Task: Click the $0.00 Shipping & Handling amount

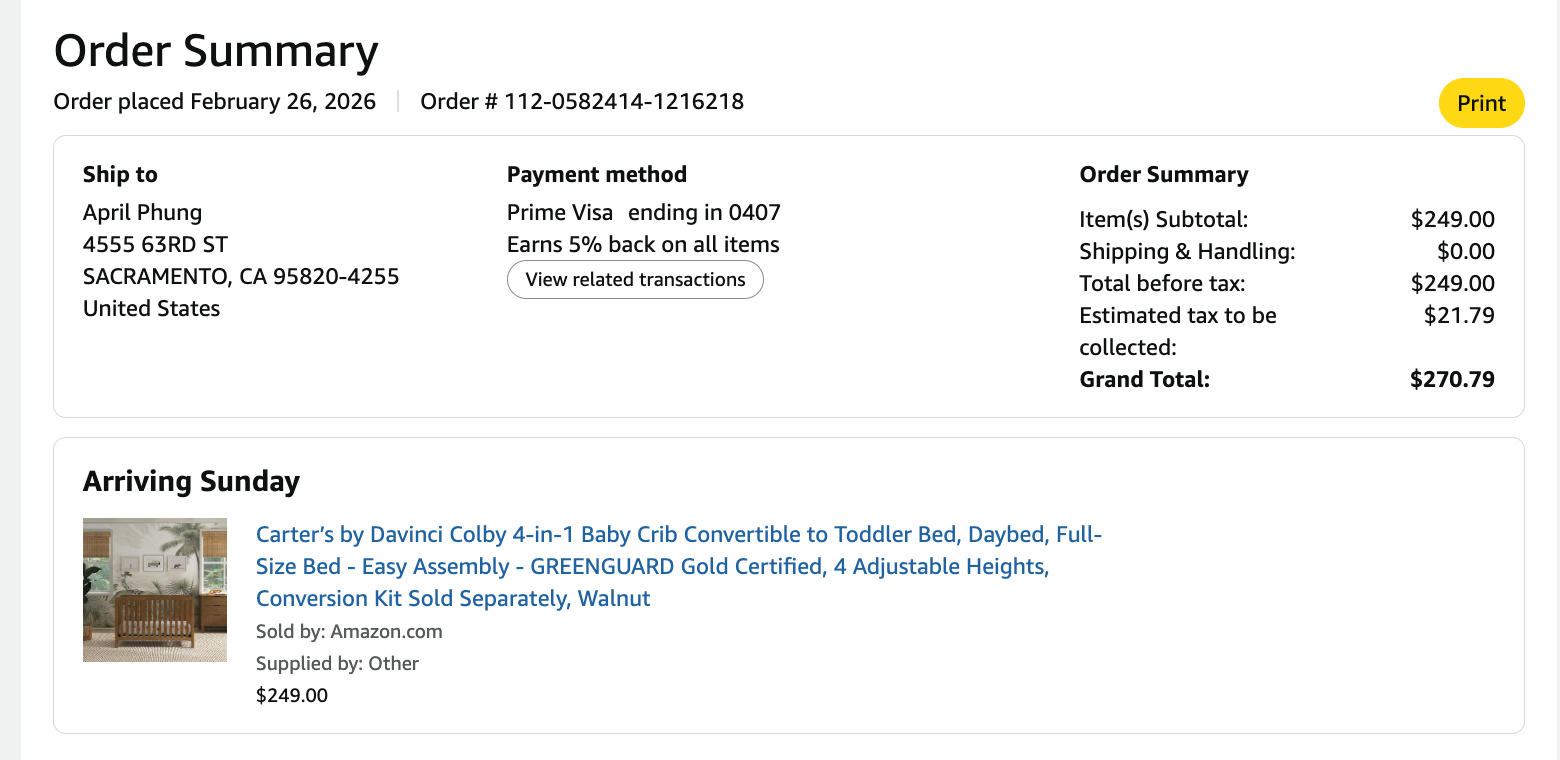Action: pos(1466,252)
